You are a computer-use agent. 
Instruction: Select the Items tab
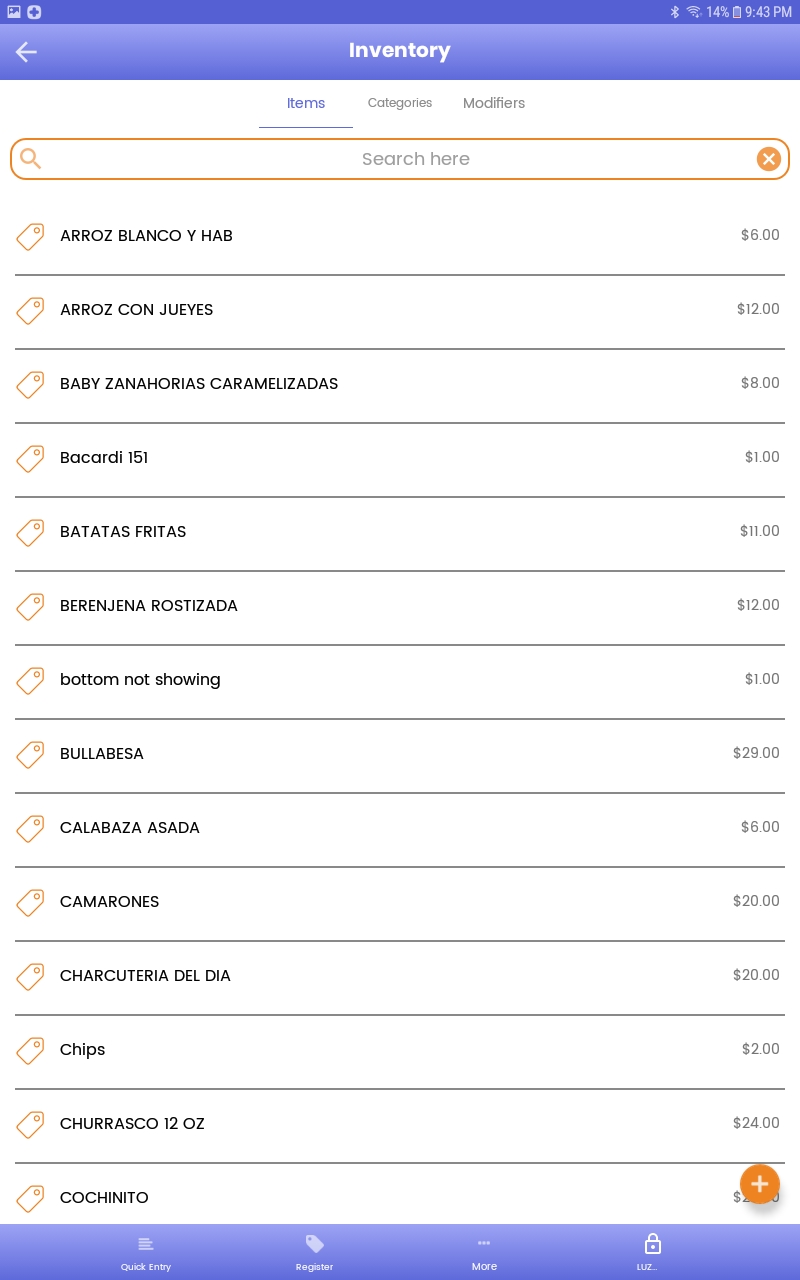[306, 103]
